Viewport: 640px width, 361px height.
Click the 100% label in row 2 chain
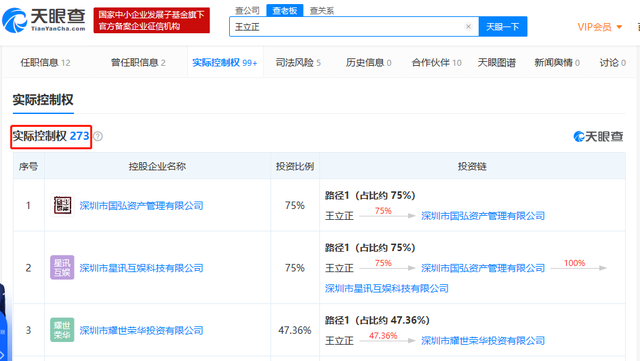tap(574, 263)
